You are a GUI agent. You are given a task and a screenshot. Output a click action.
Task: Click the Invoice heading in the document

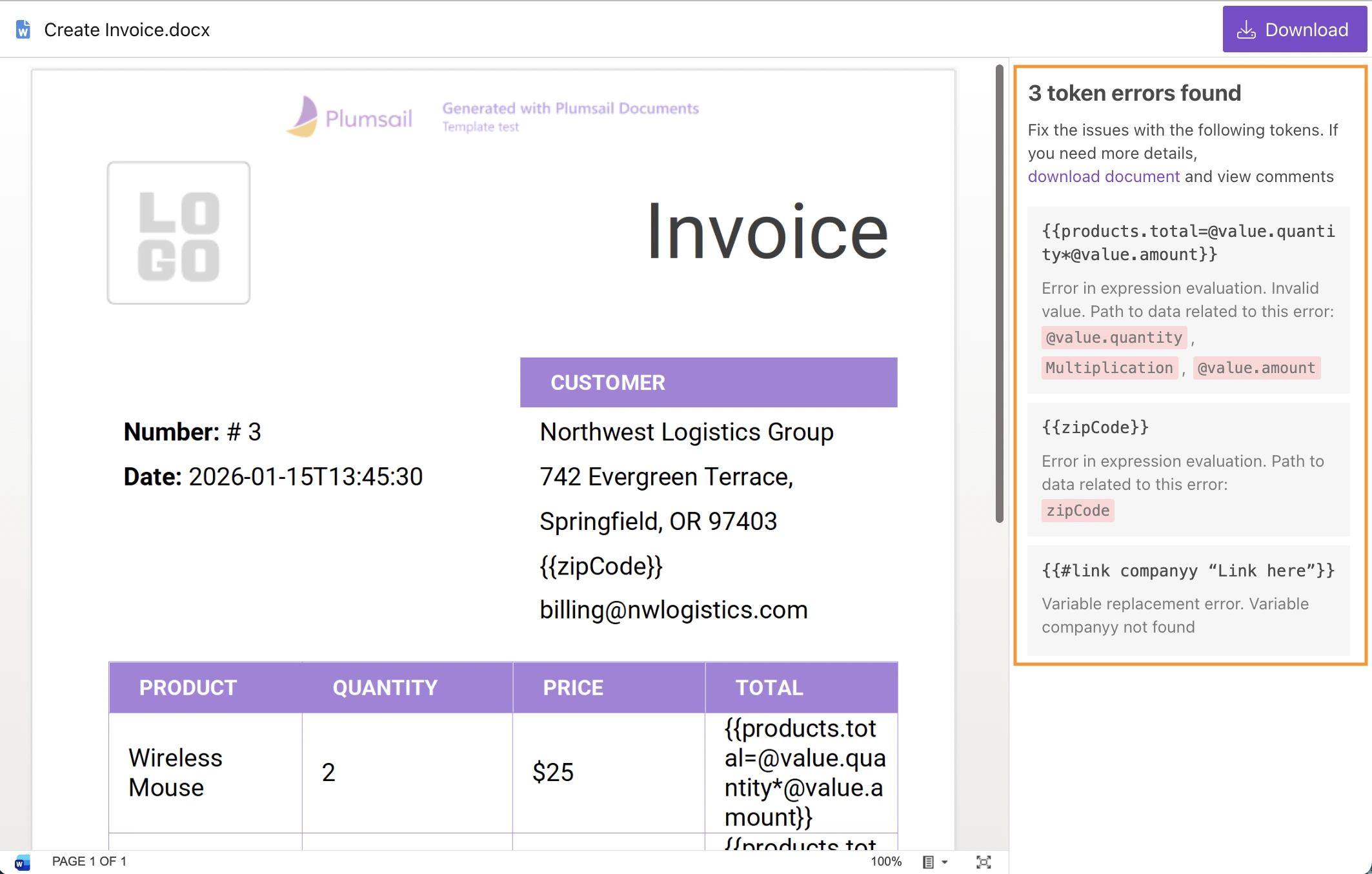(767, 231)
